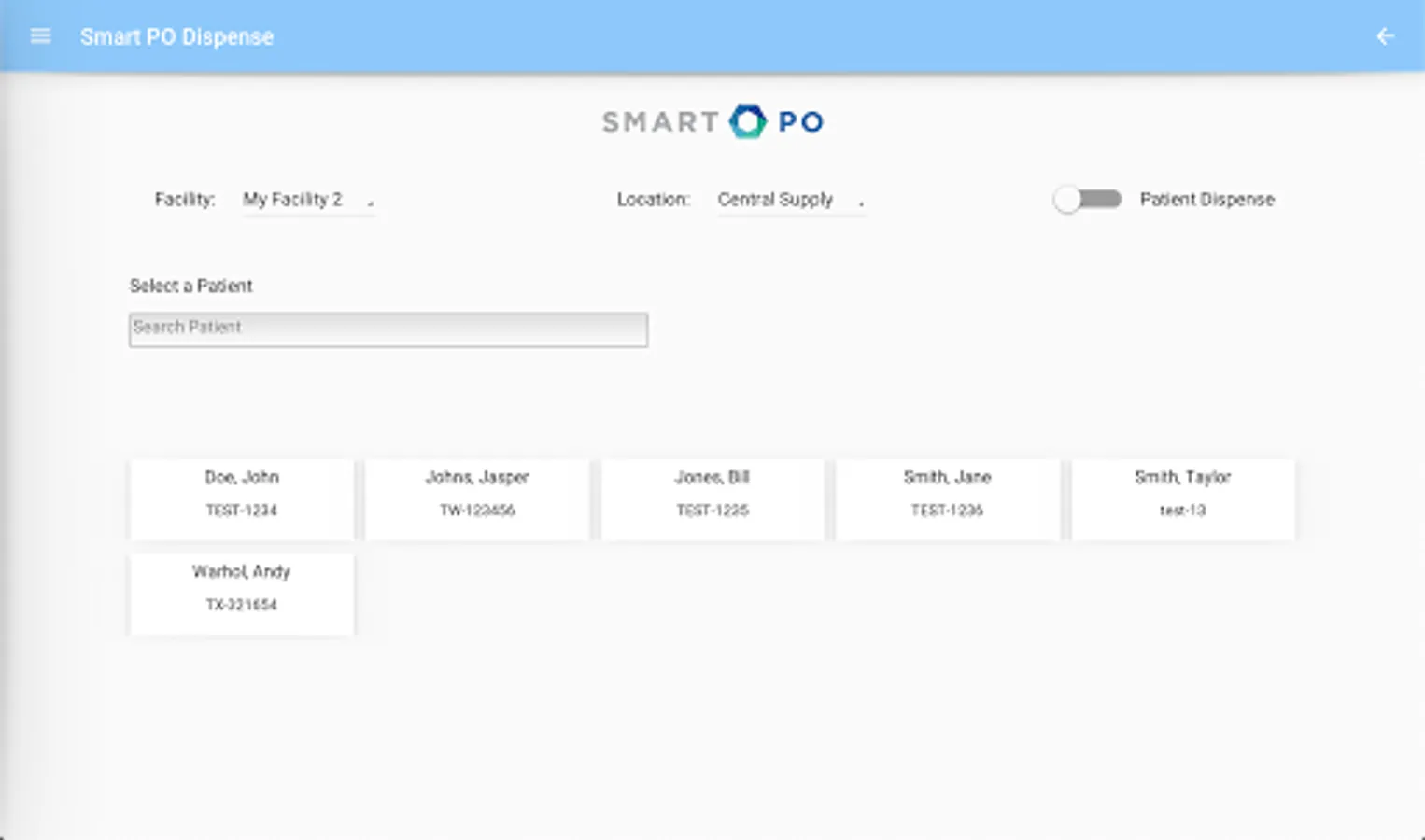1425x840 pixels.
Task: Click the Facility: label
Action: (x=185, y=200)
